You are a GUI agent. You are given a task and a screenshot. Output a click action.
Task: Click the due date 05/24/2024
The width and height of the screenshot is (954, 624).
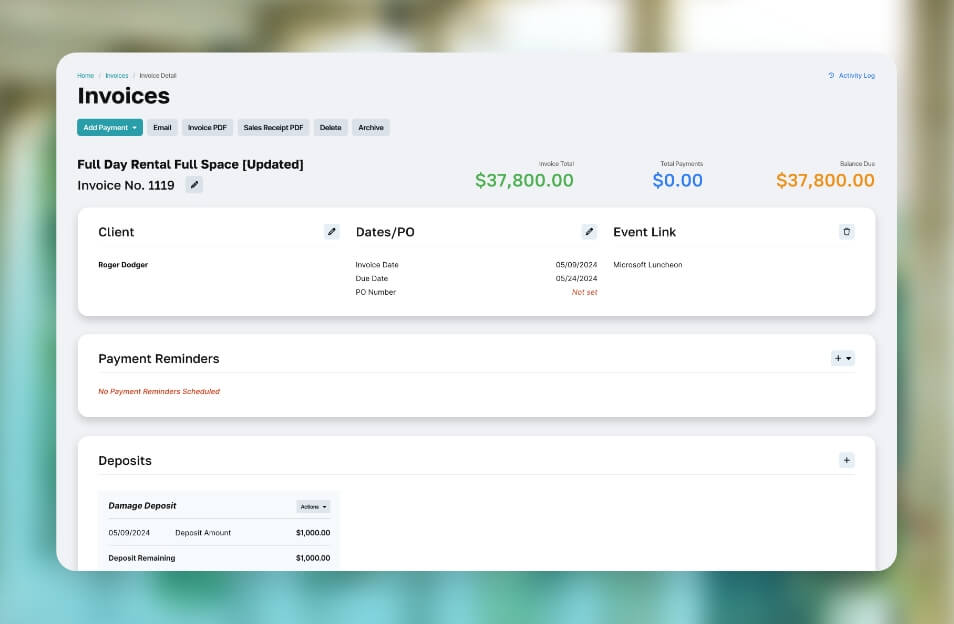[x=576, y=279]
